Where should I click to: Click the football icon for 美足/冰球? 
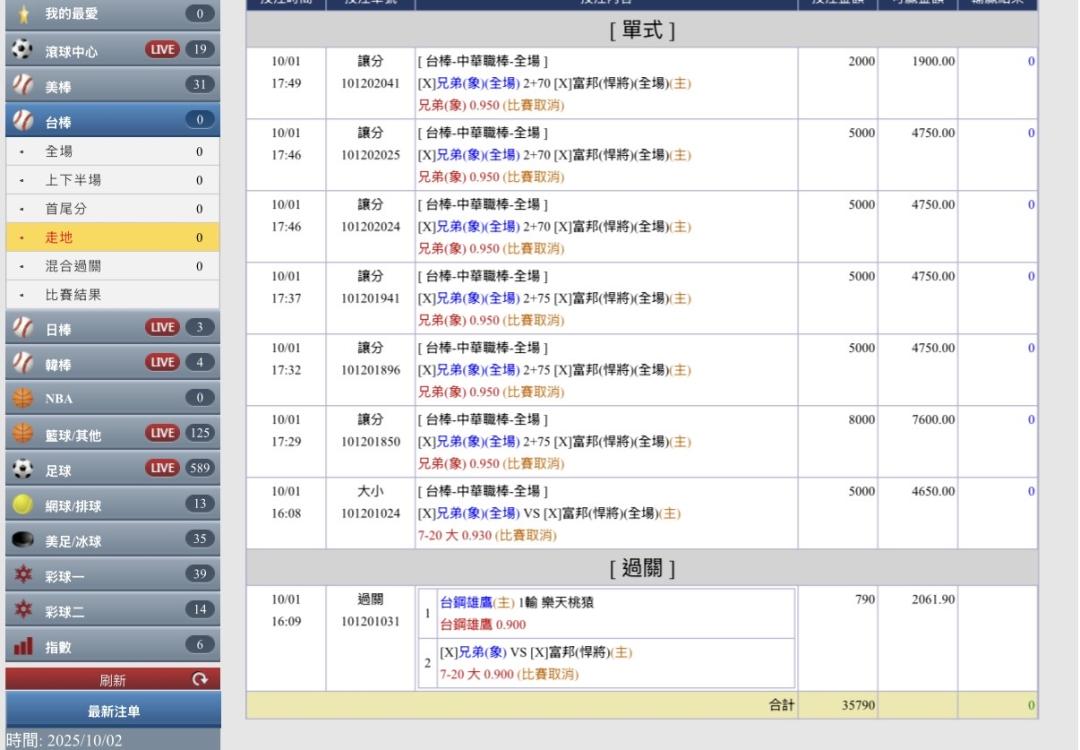(23, 541)
